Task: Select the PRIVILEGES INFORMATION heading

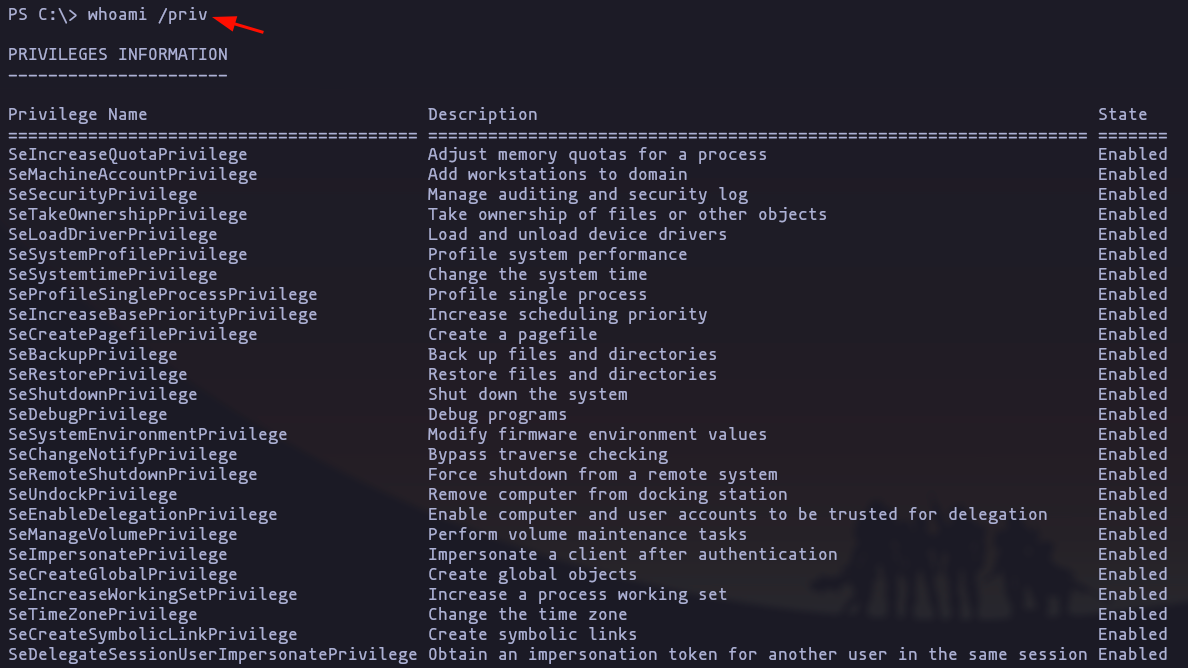Action: [117, 55]
